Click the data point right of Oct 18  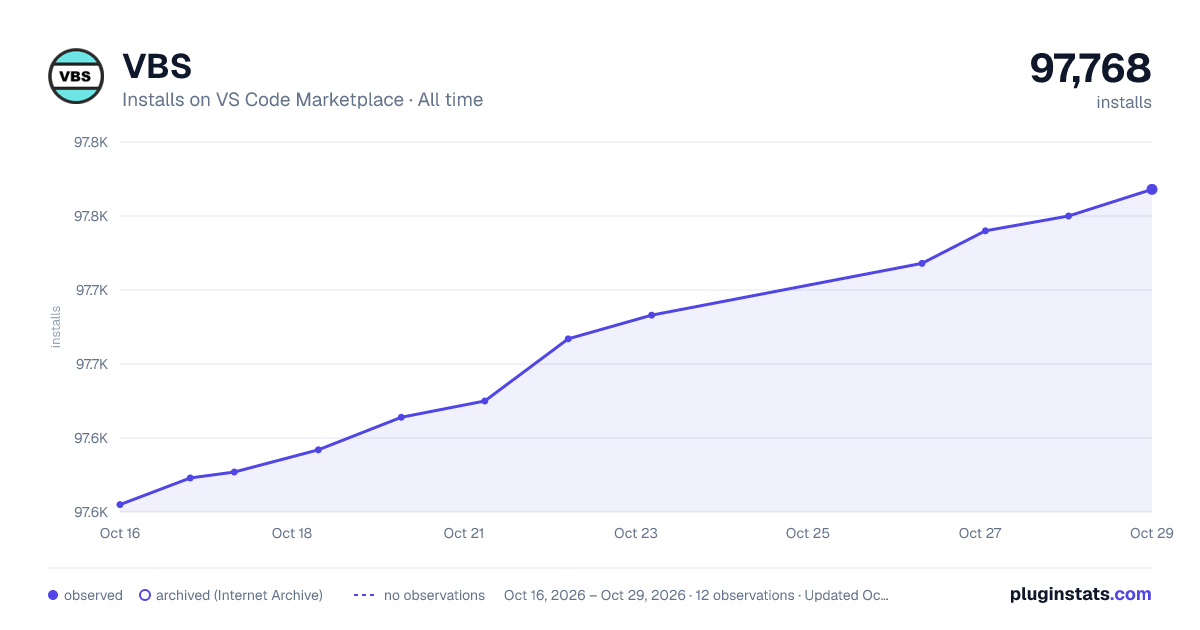pos(318,450)
